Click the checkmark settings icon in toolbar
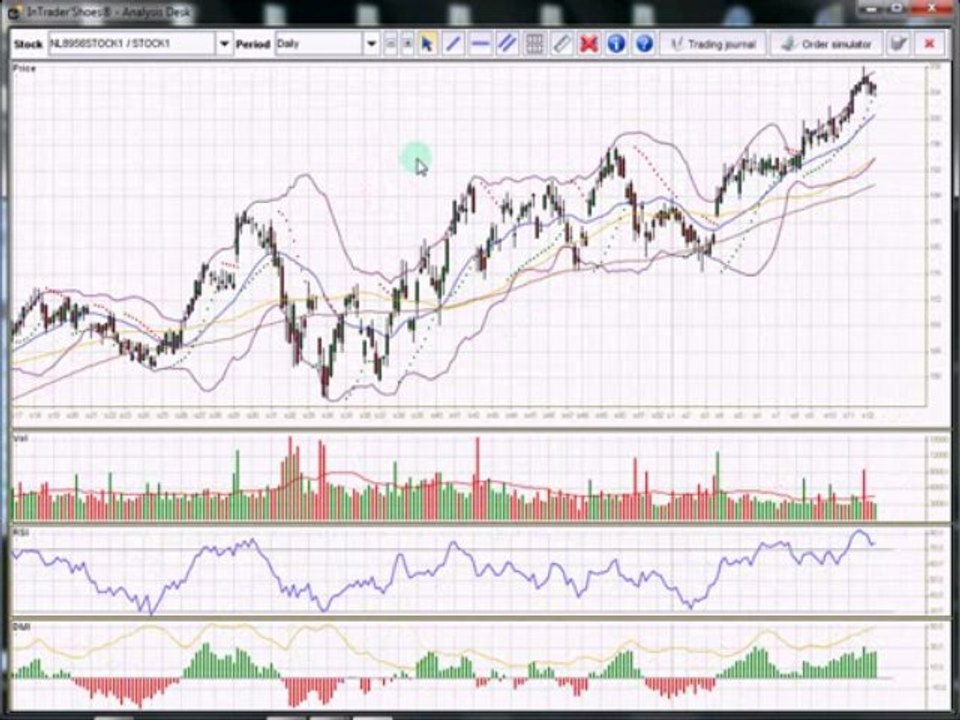The height and width of the screenshot is (720, 960). coord(898,44)
